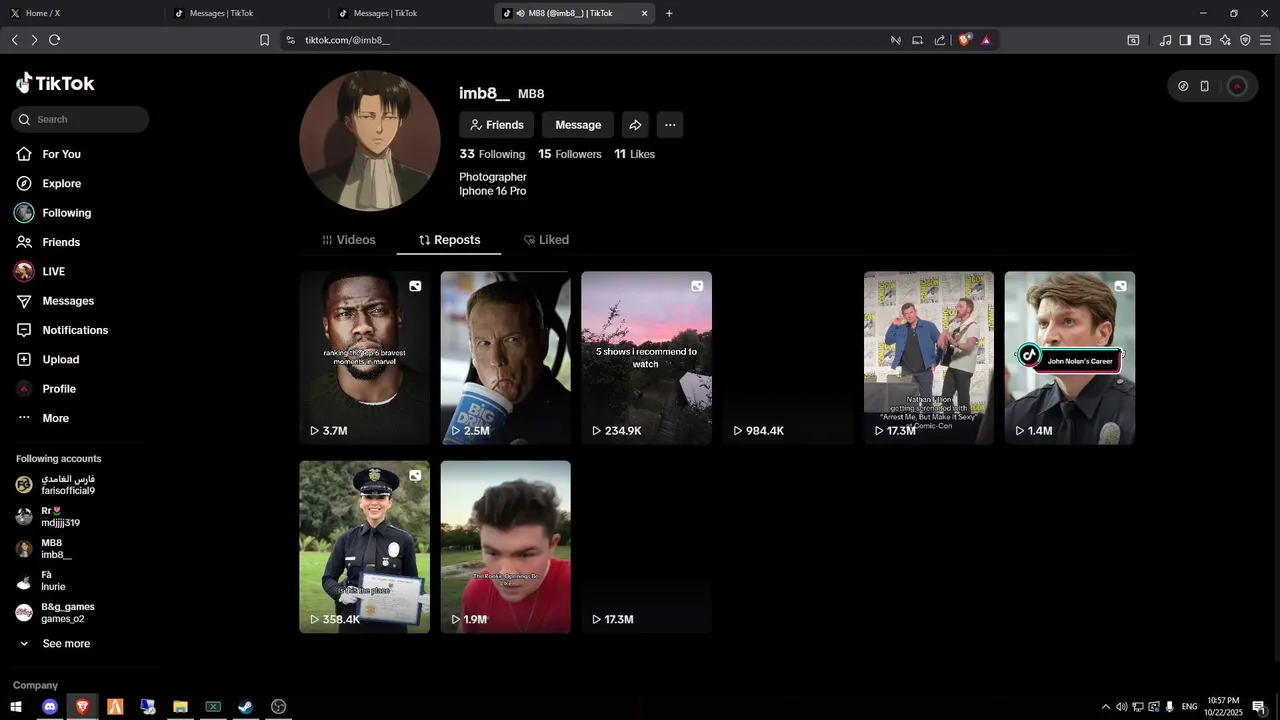Open Brave VPN shield icon
This screenshot has width=1280, height=720.
[x=1245, y=40]
